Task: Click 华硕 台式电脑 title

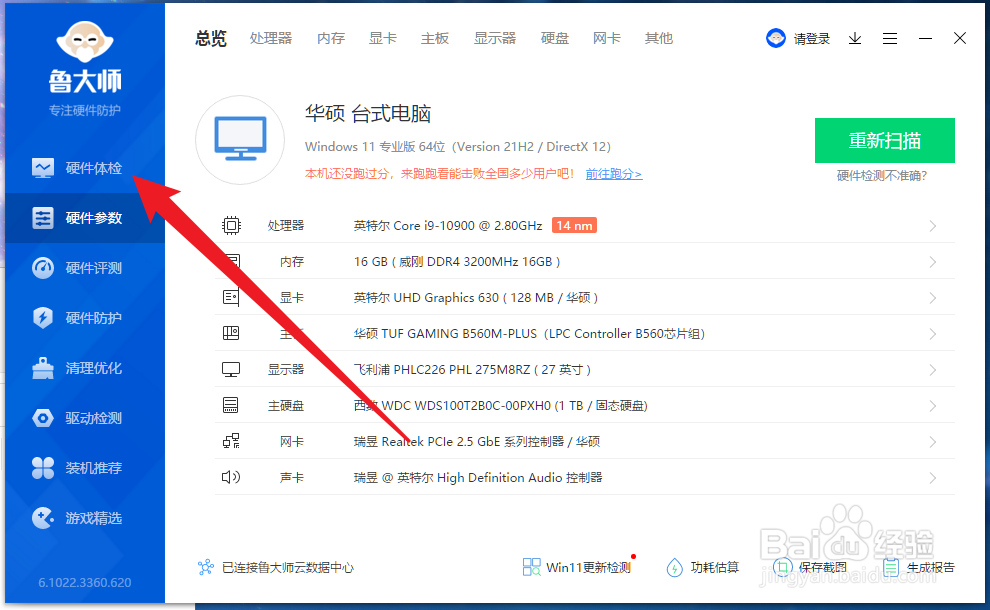Action: pos(368,114)
